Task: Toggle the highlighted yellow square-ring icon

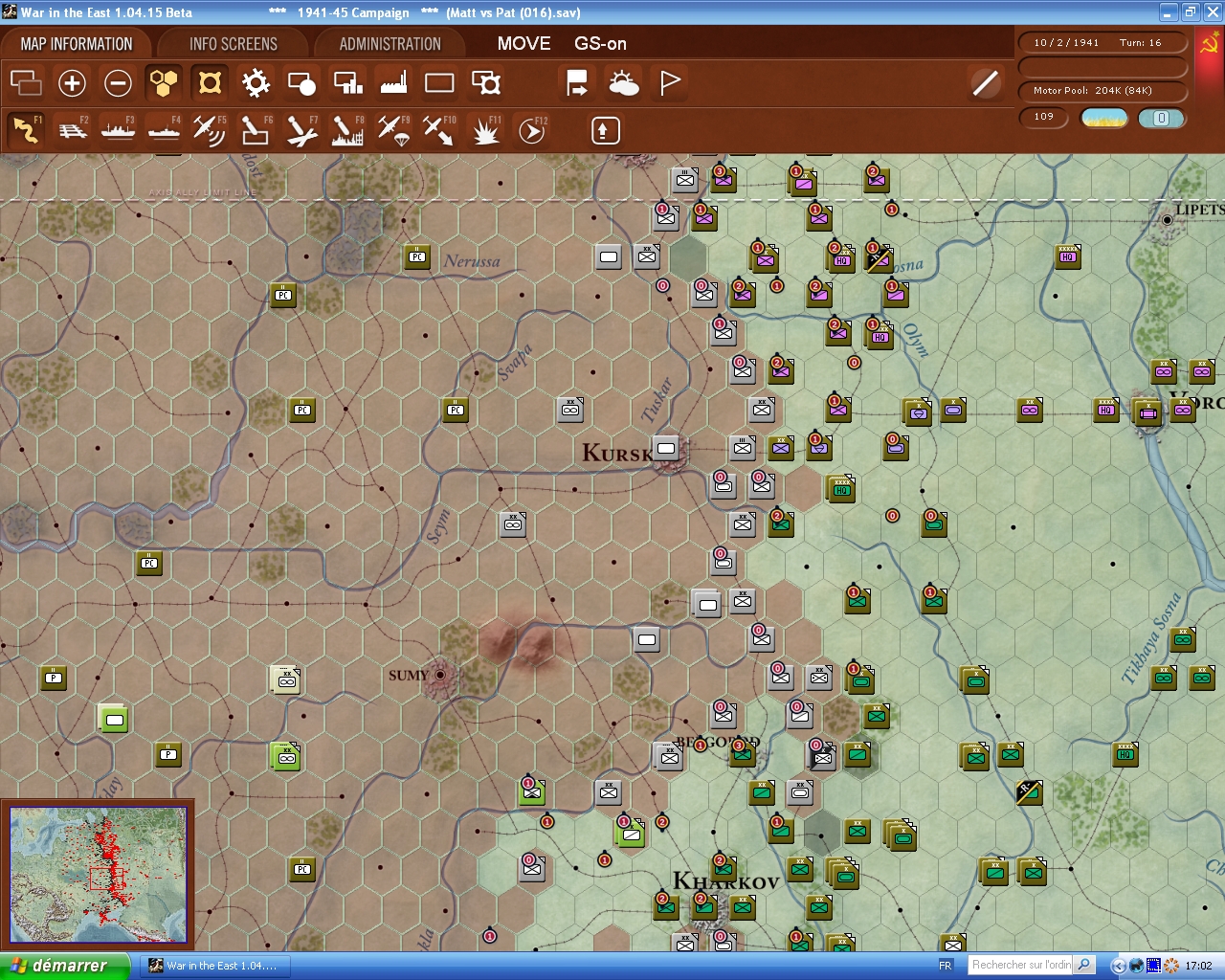Action: pos(210,83)
